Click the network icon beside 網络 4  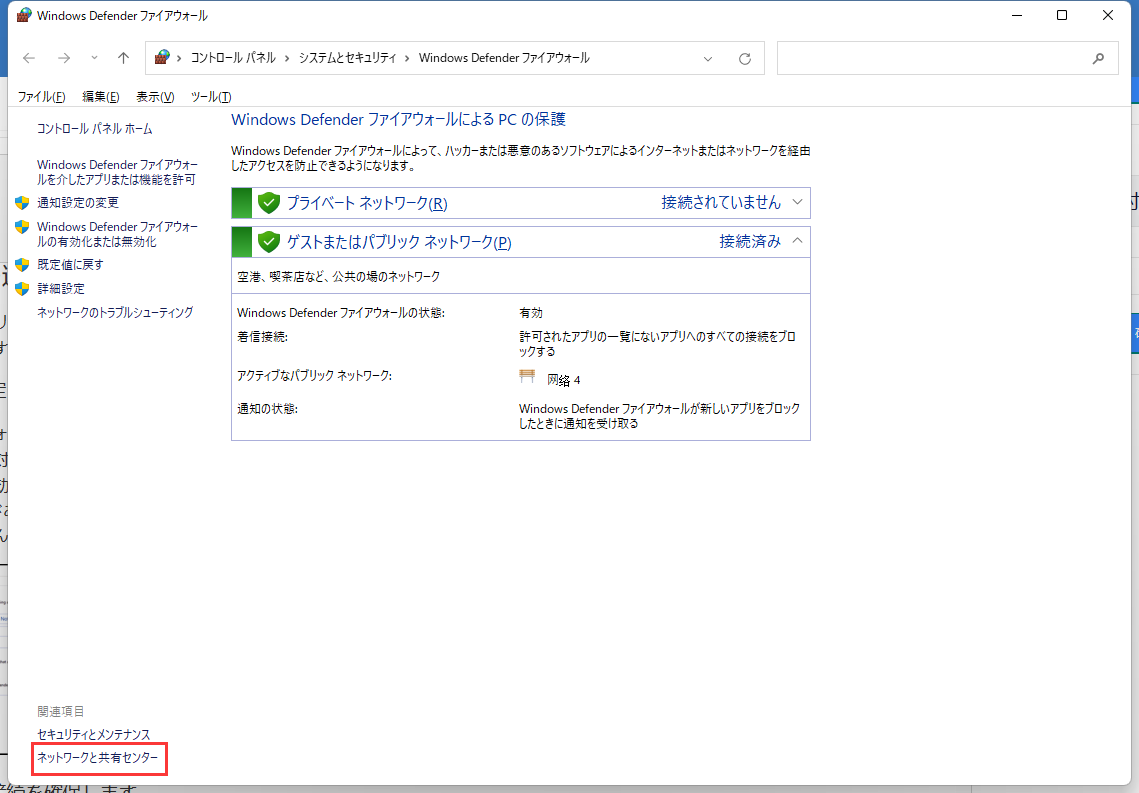(527, 375)
